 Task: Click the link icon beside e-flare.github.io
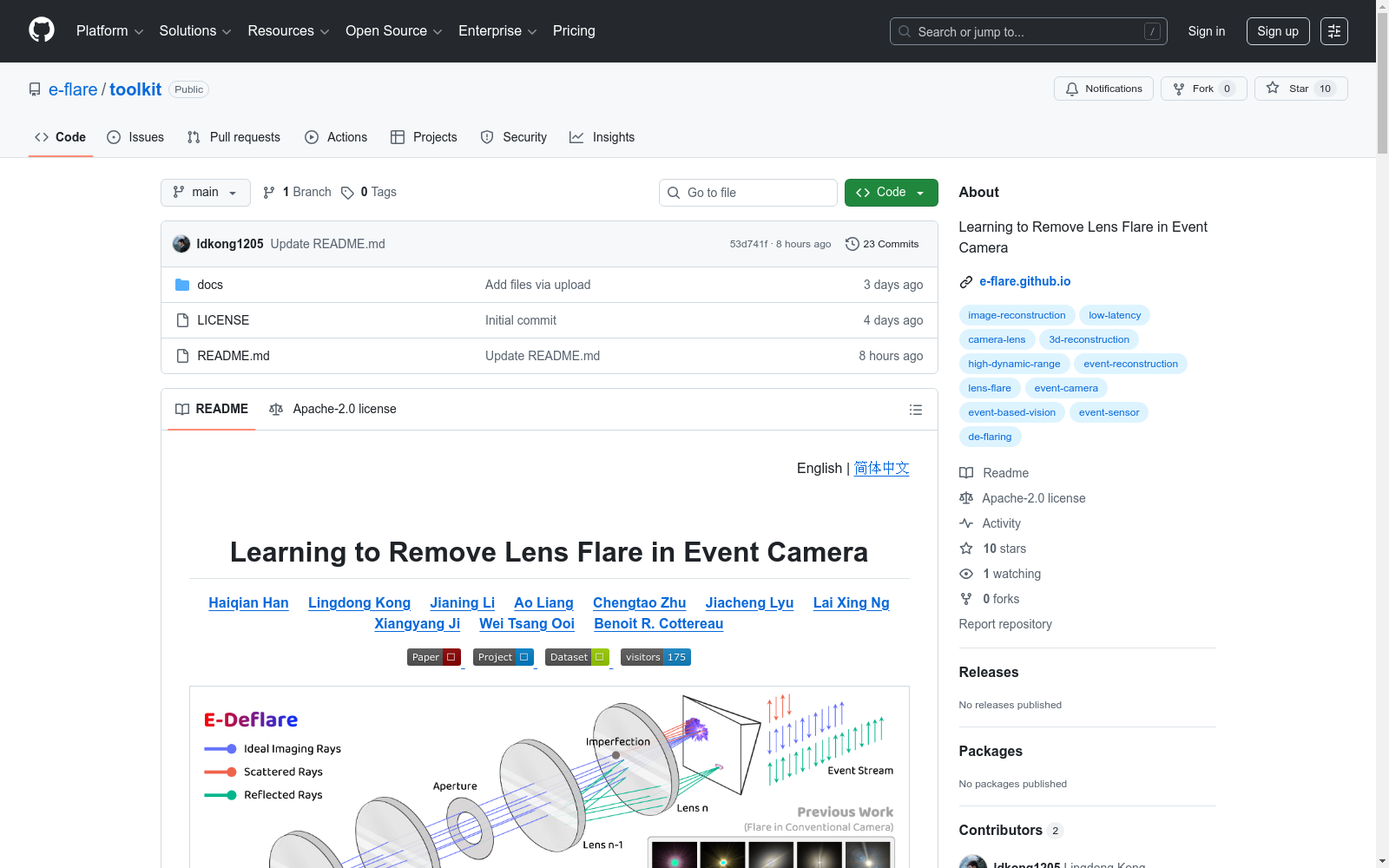click(x=966, y=282)
